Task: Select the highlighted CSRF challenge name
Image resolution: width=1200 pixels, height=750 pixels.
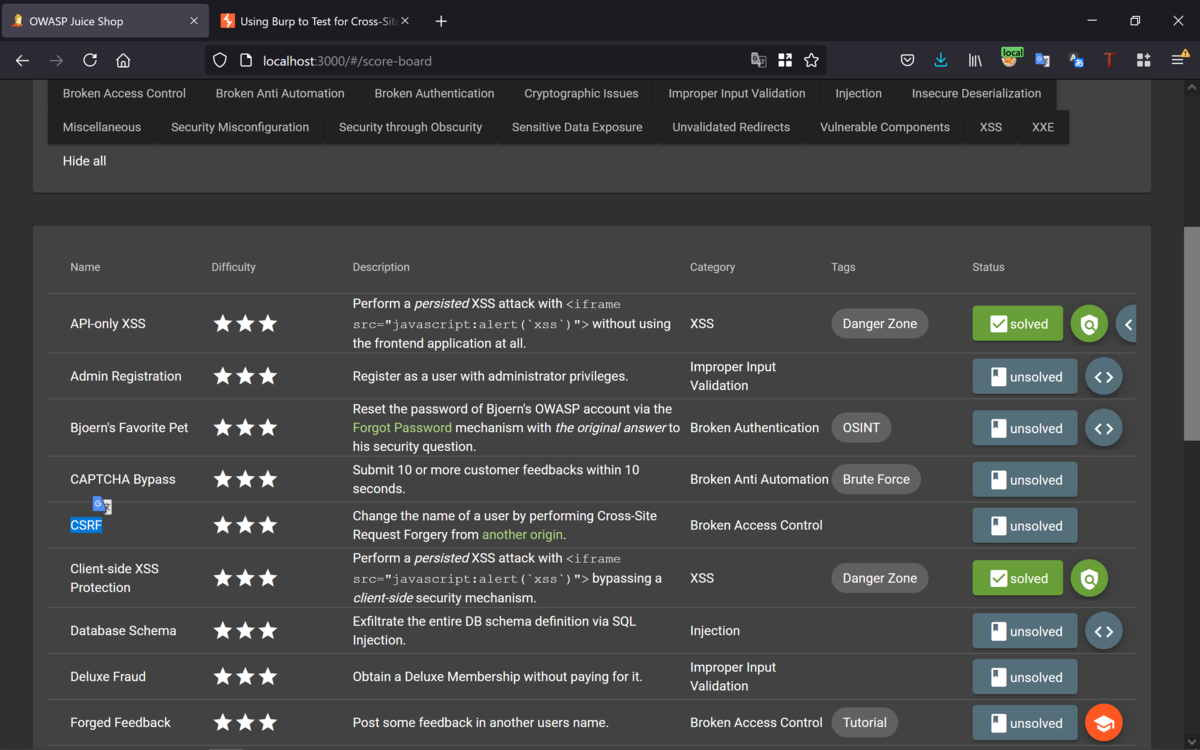Action: pyautogui.click(x=86, y=525)
